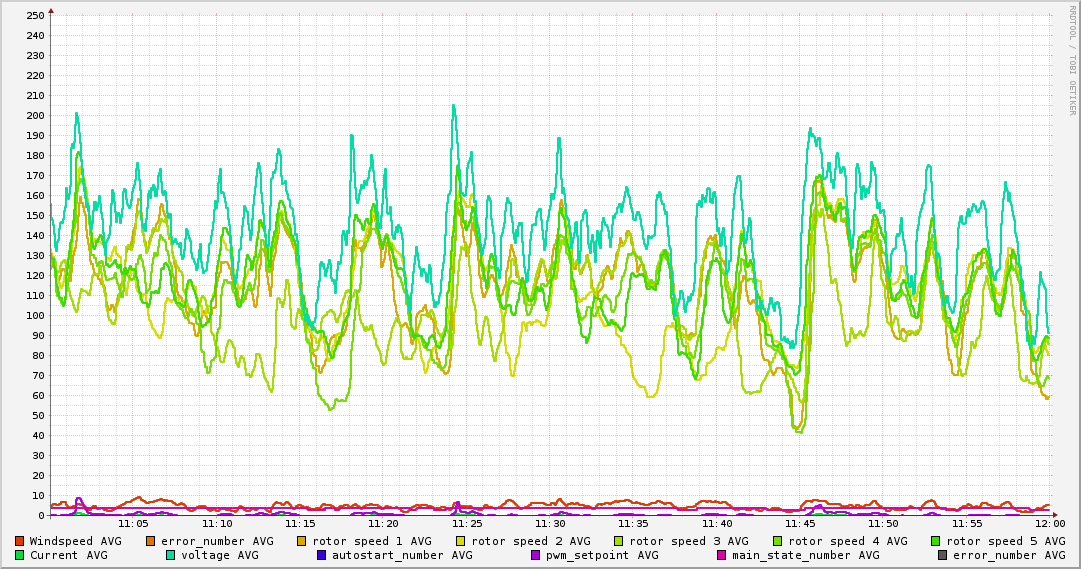Click the gray error_number AVG legend swatch
The width and height of the screenshot is (1081, 569).
[942, 555]
